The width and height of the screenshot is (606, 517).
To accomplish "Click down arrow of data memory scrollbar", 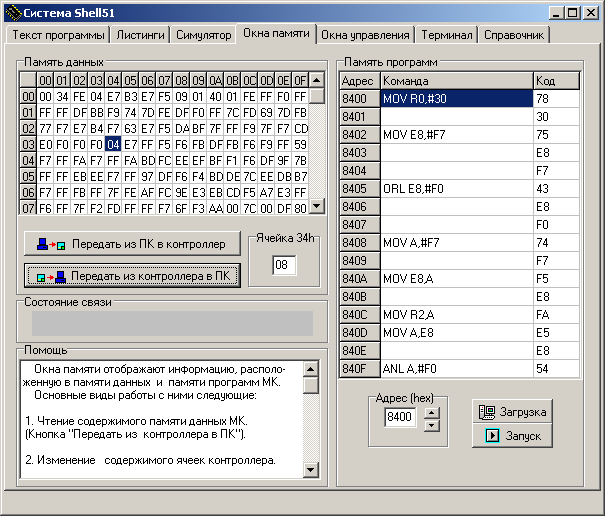I will [317, 206].
